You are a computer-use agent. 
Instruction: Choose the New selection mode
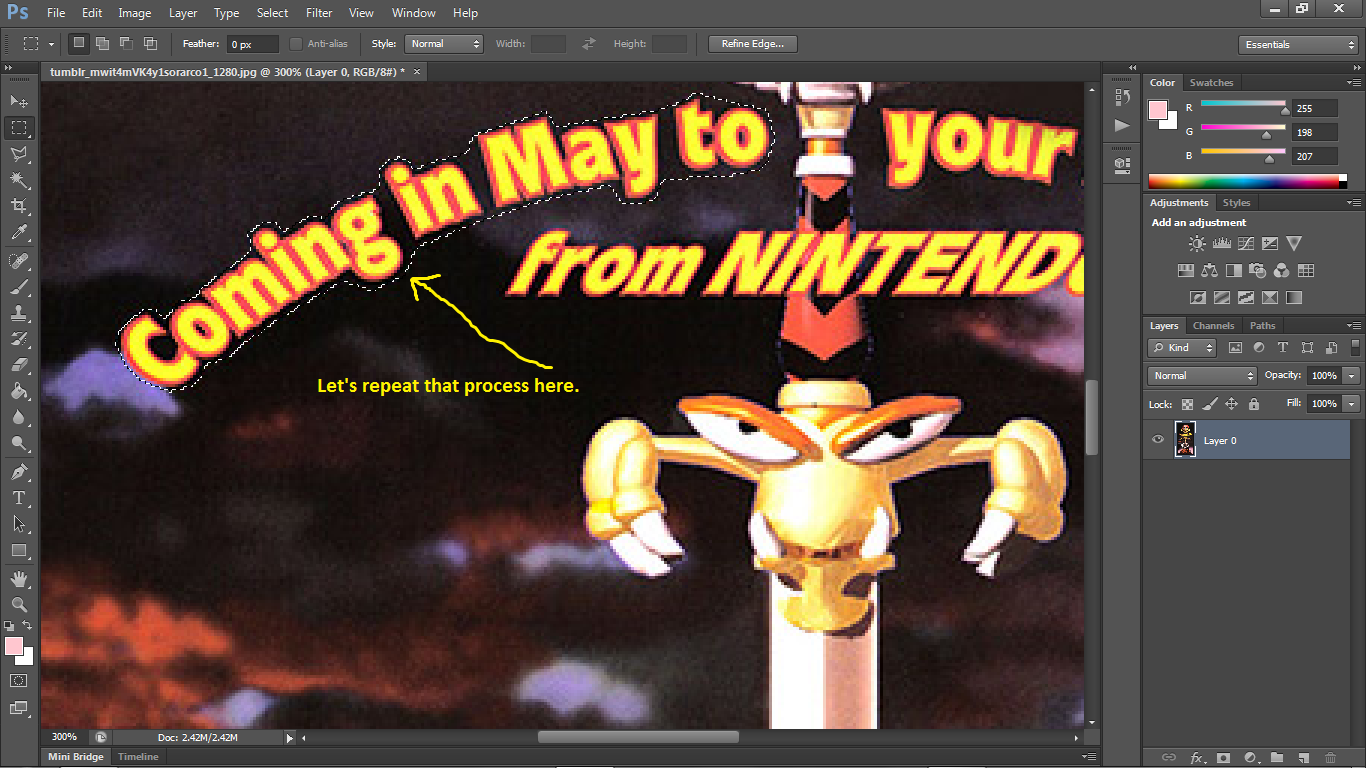(78, 43)
